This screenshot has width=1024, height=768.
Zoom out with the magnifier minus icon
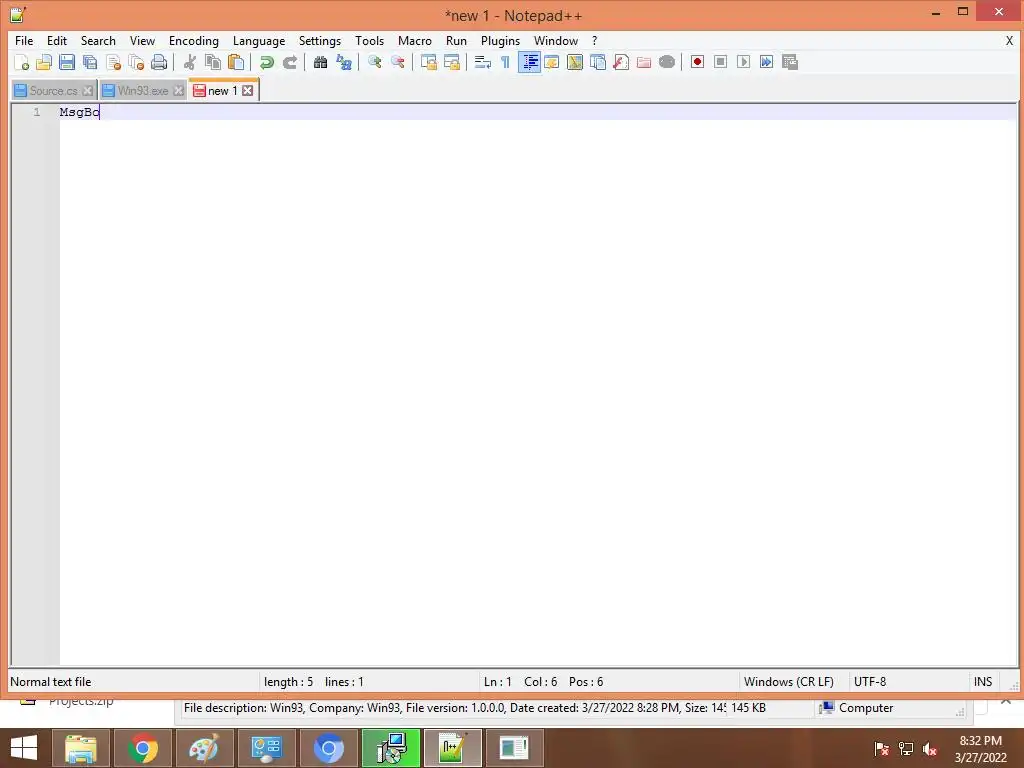pyautogui.click(x=397, y=62)
